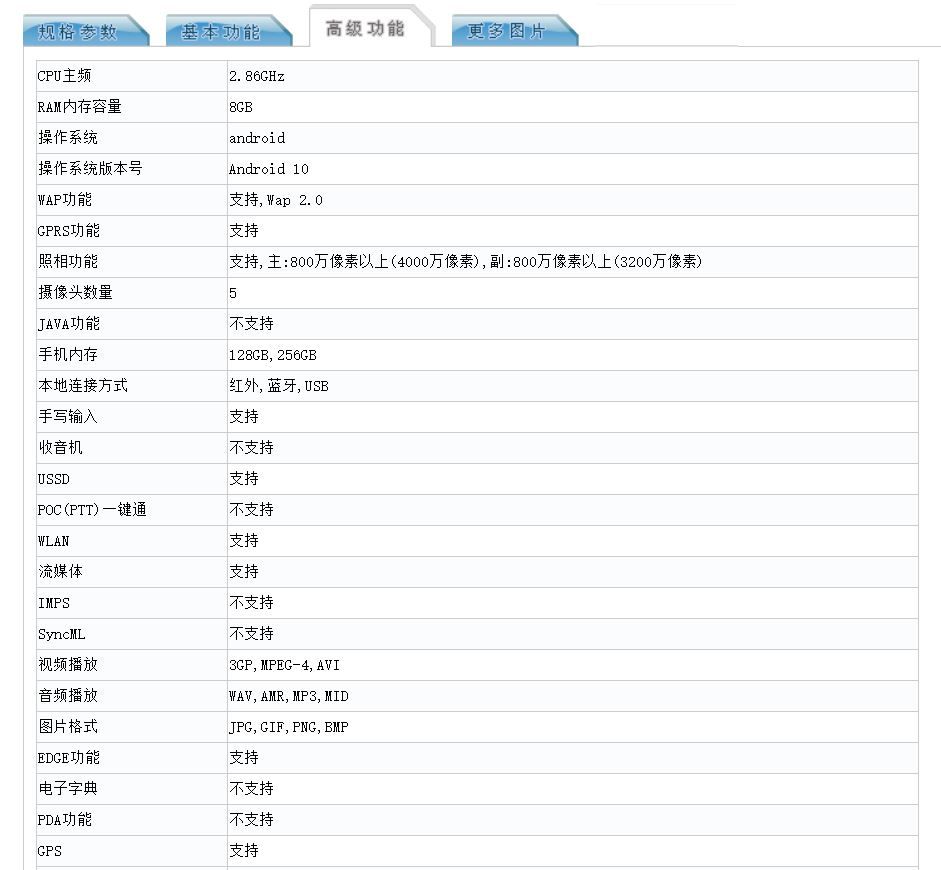Click 不支持 in the PDA功能 row

pyautogui.click(x=251, y=820)
